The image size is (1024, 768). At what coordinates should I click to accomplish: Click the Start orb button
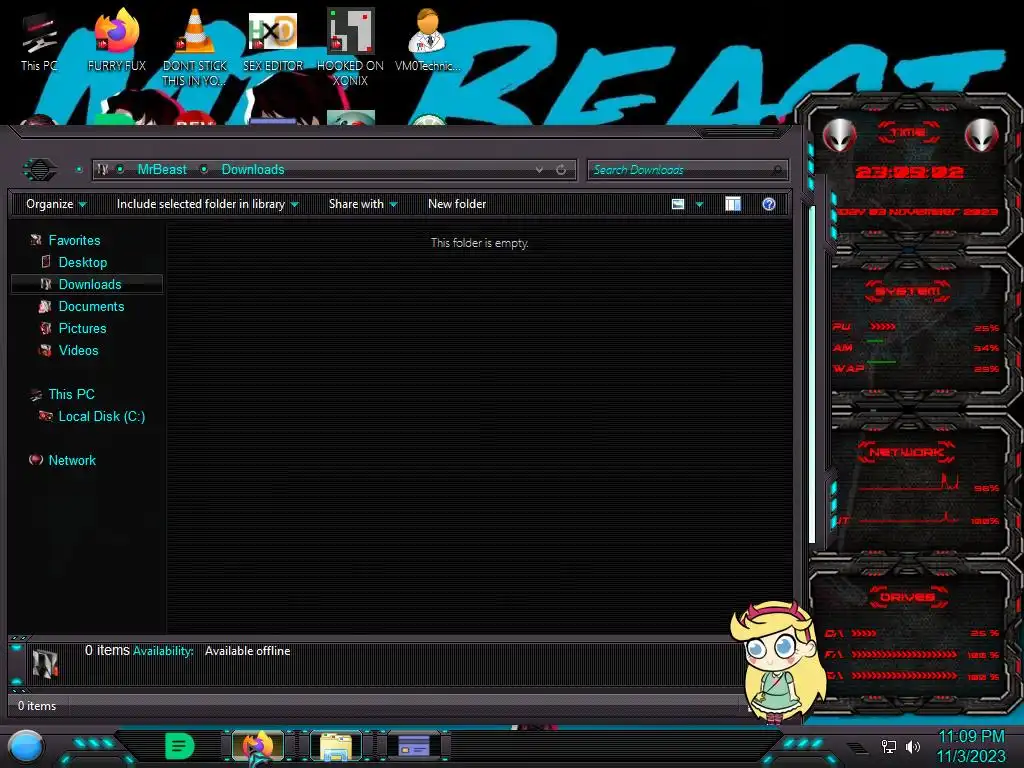pos(26,747)
